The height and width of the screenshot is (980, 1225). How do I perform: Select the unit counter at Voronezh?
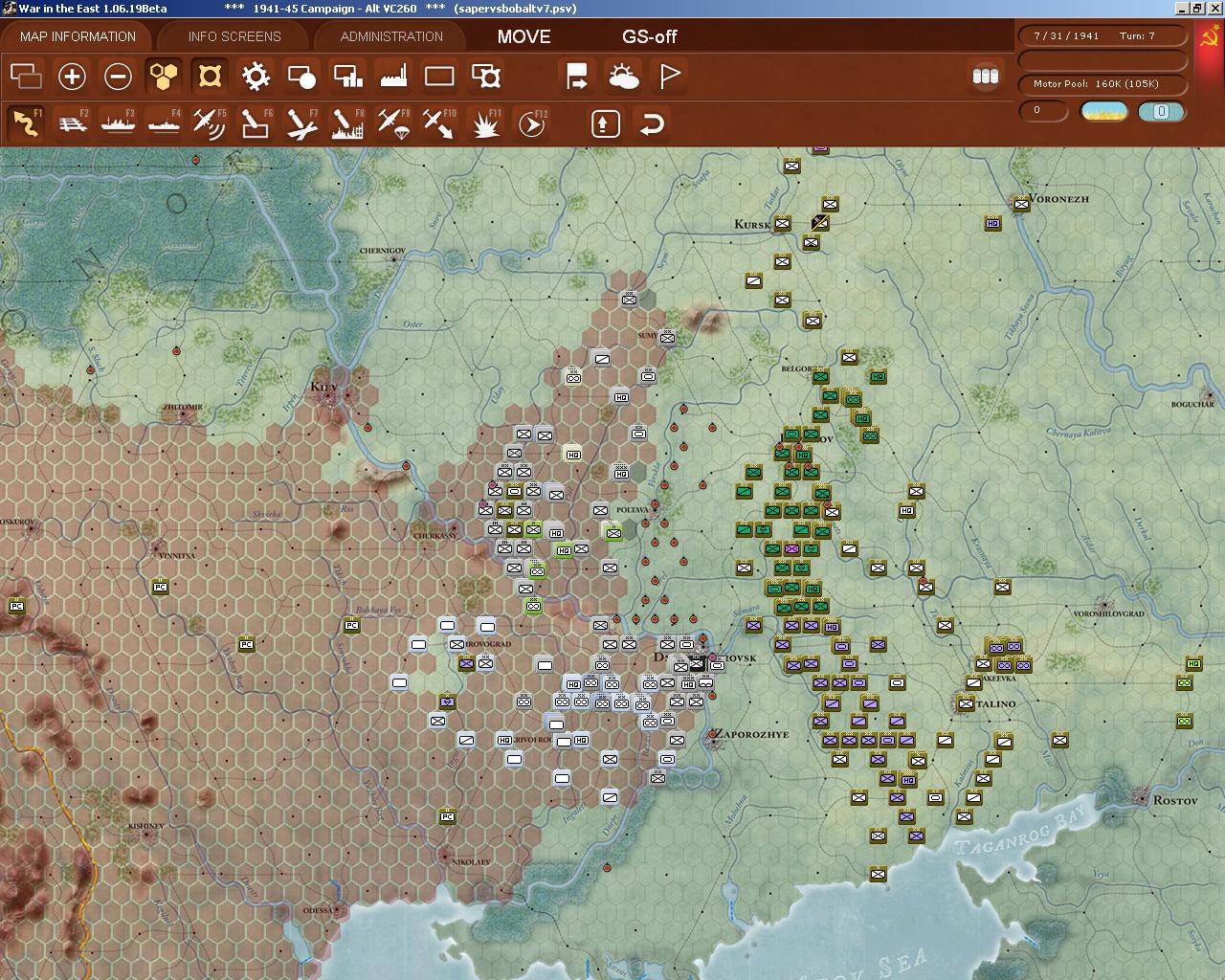point(1021,204)
